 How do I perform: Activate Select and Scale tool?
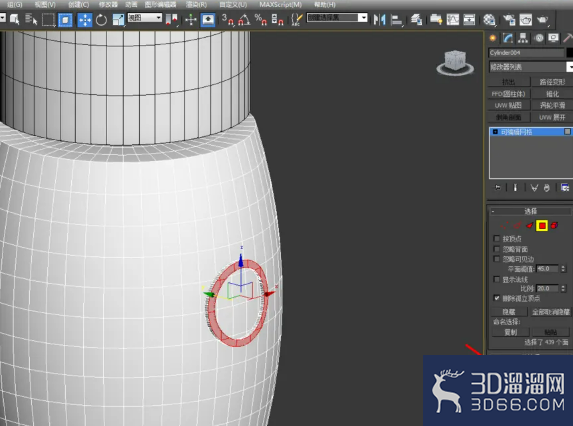pyautogui.click(x=118, y=19)
